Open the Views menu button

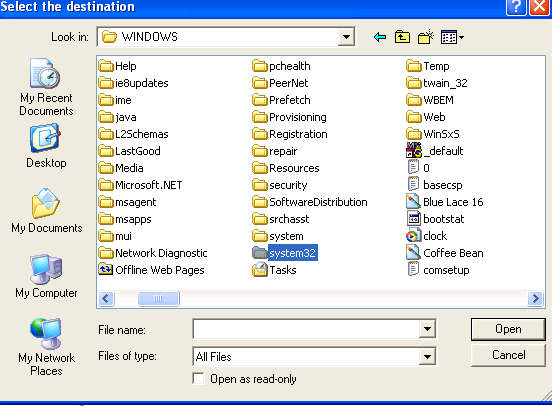452,37
